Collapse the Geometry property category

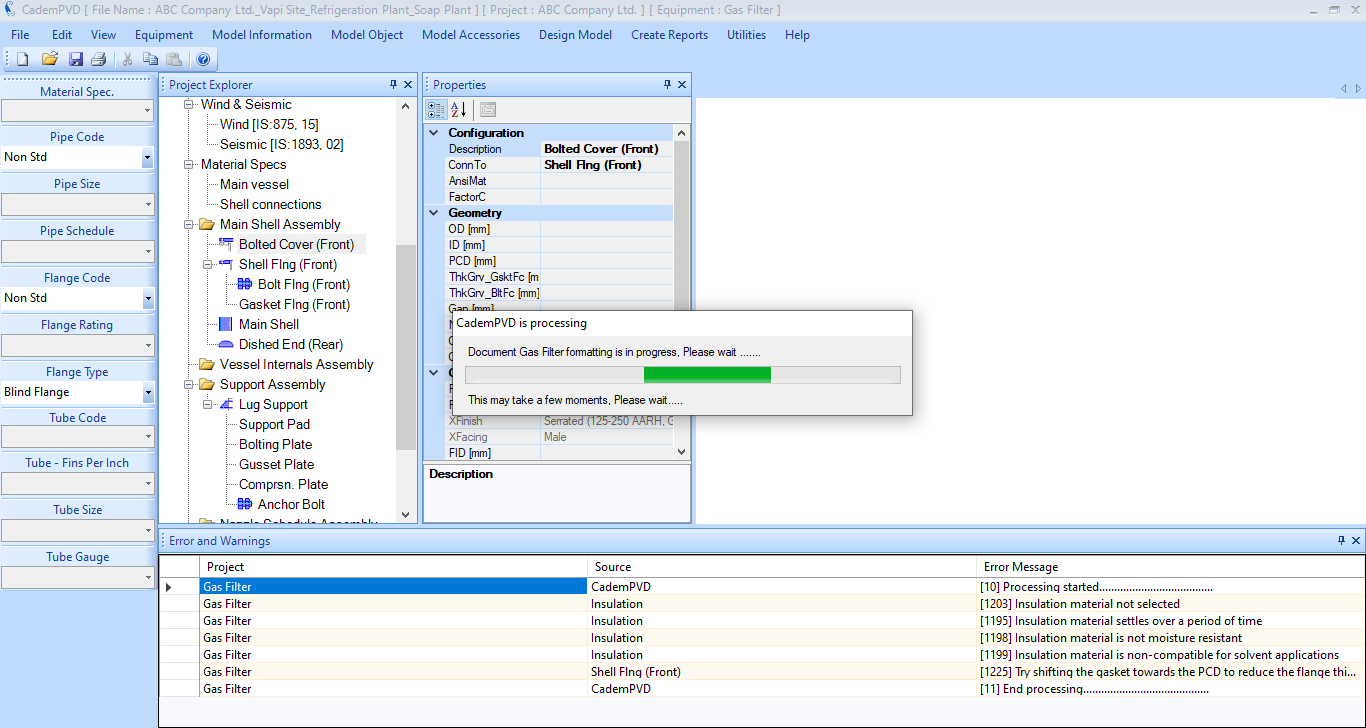pyautogui.click(x=434, y=213)
